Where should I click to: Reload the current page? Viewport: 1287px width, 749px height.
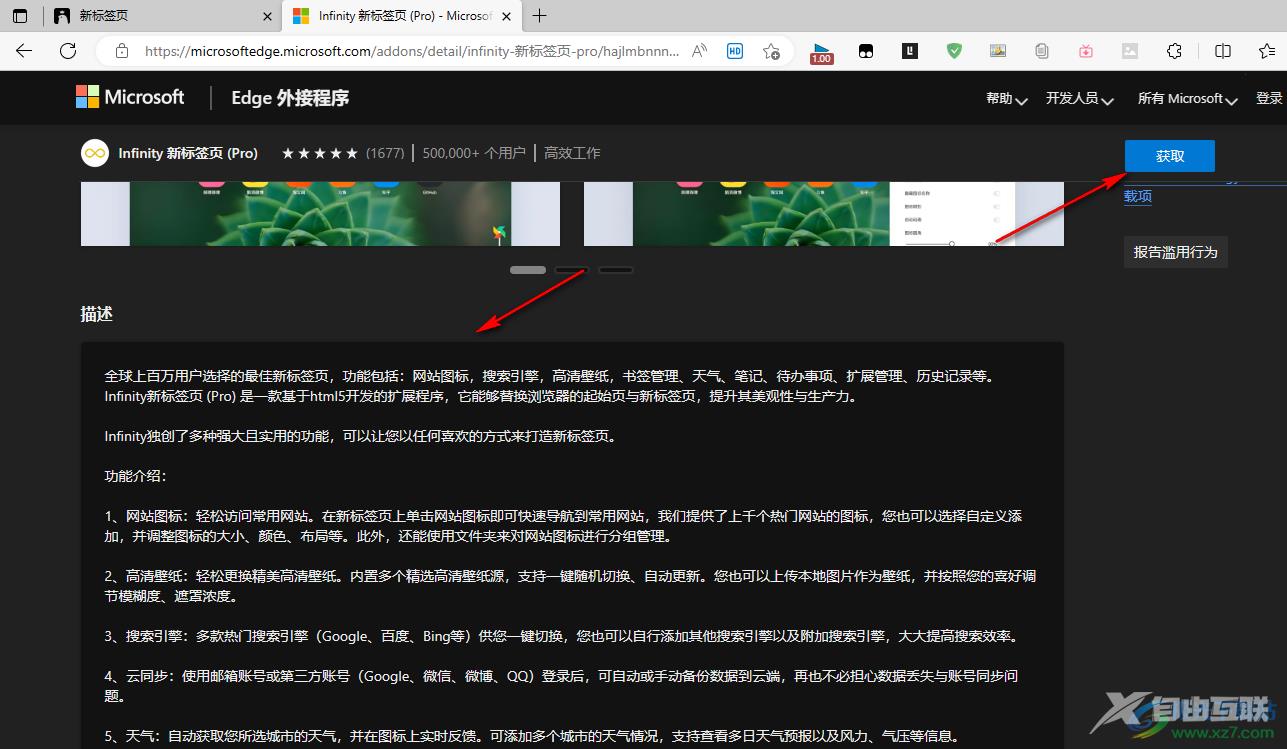click(x=68, y=51)
